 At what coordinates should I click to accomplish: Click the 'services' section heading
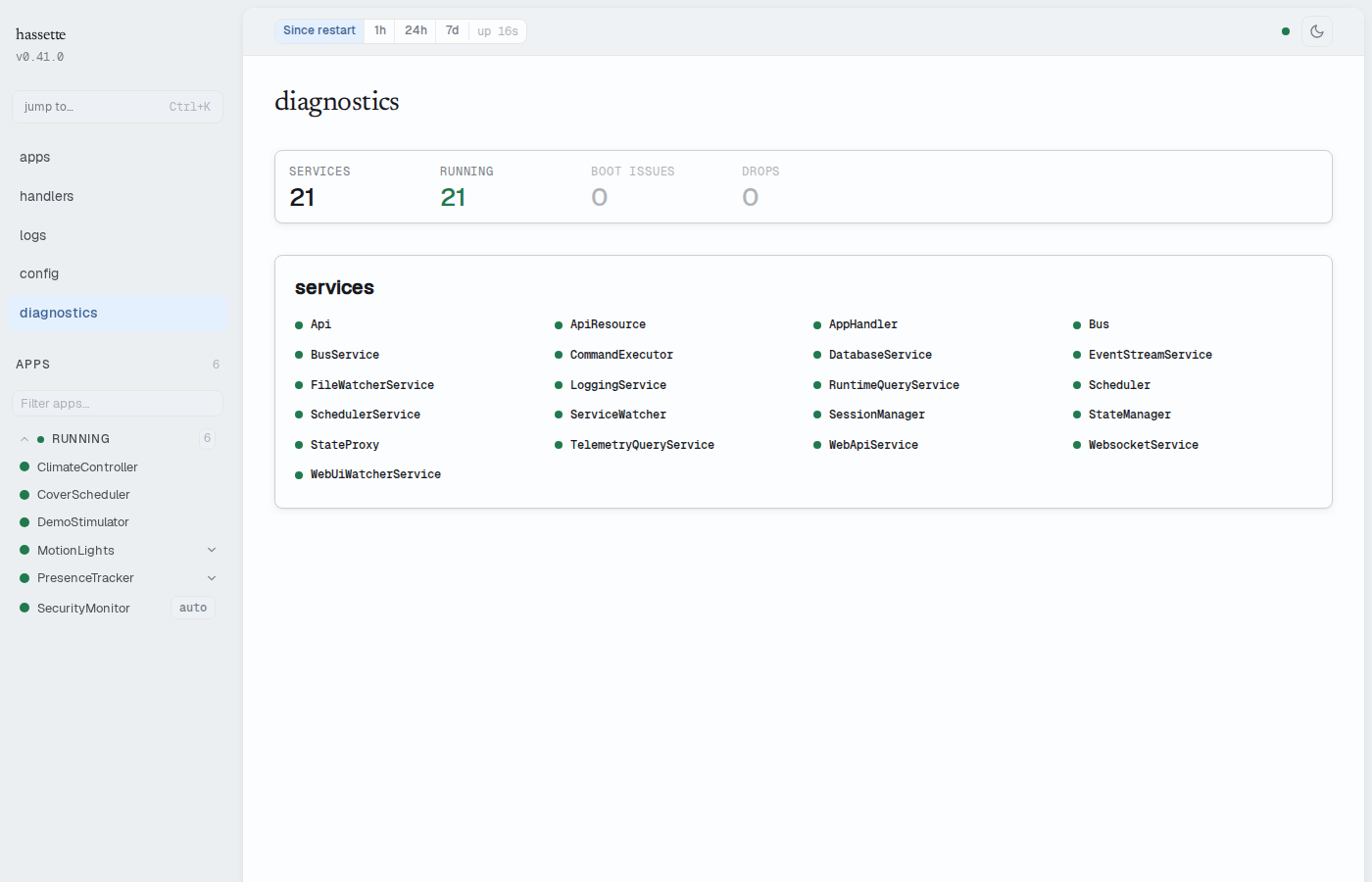tap(334, 287)
